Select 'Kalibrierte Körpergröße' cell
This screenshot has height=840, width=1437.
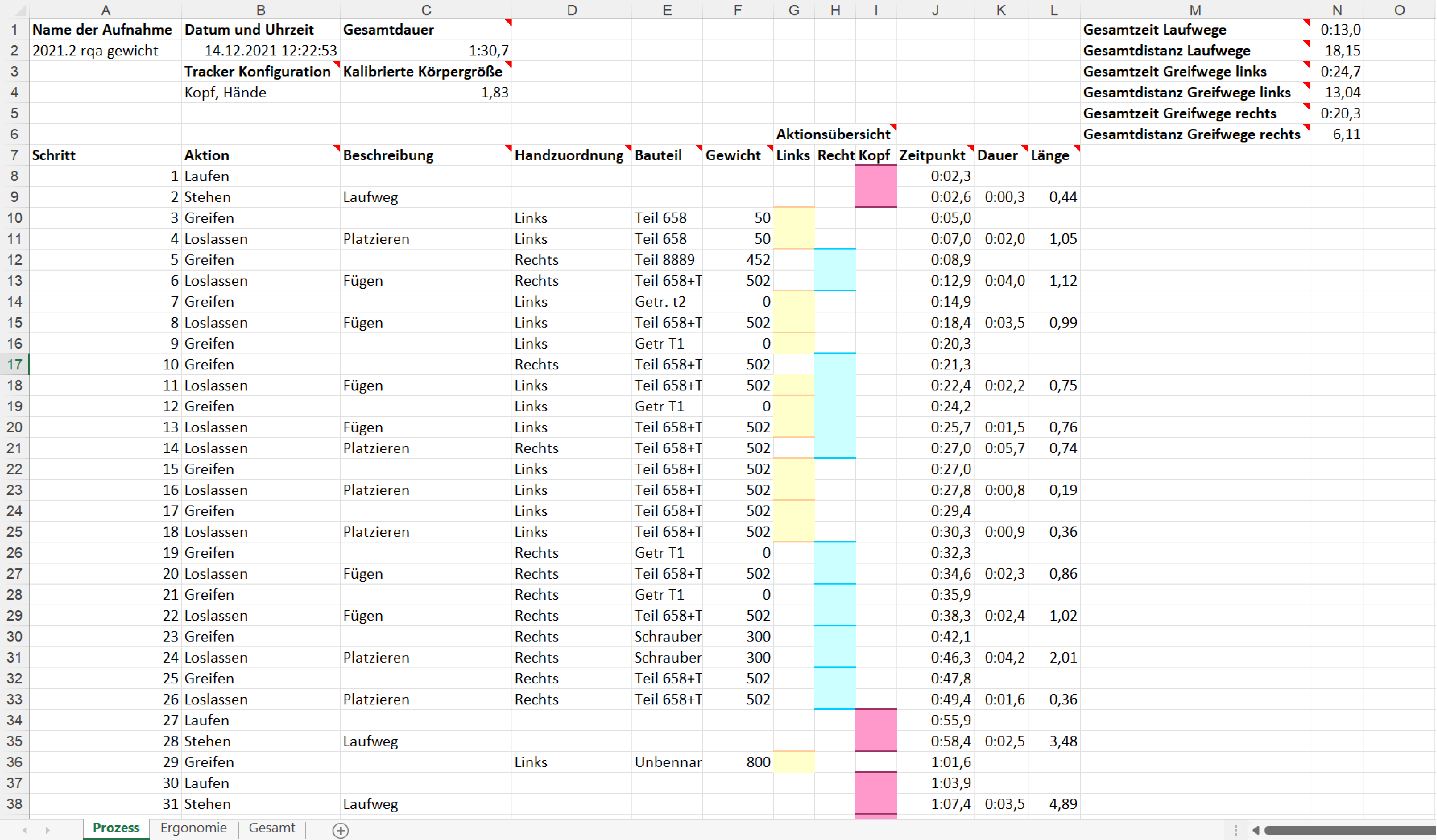[426, 72]
